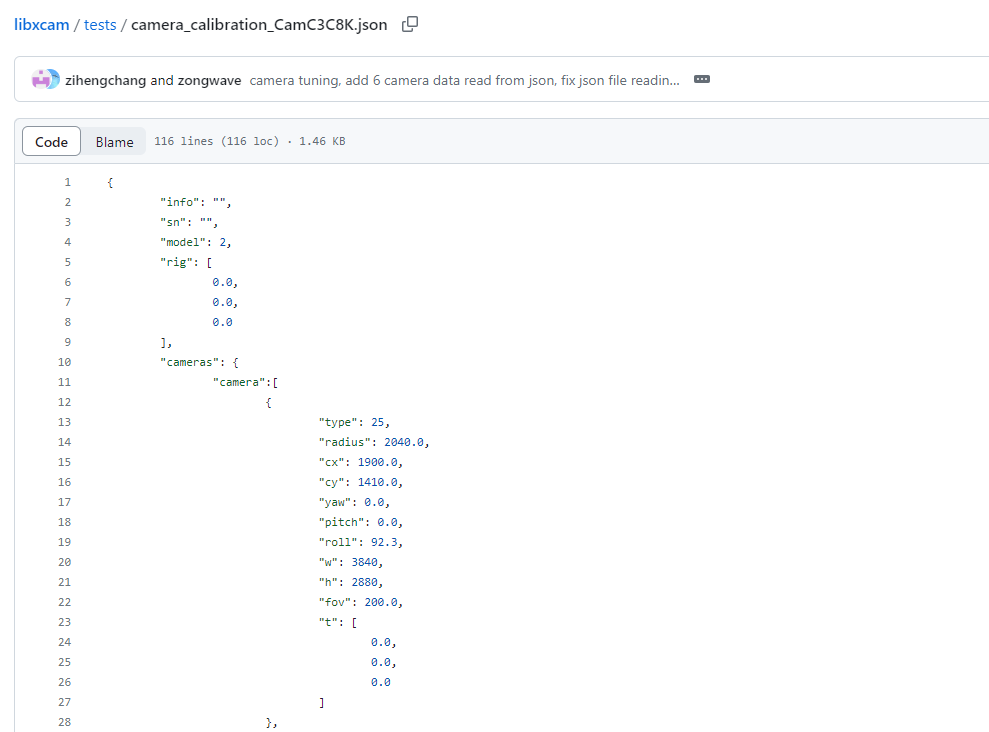Viewport: 989px width, 732px height.
Task: Click the "rig" key text
Action: click(176, 262)
